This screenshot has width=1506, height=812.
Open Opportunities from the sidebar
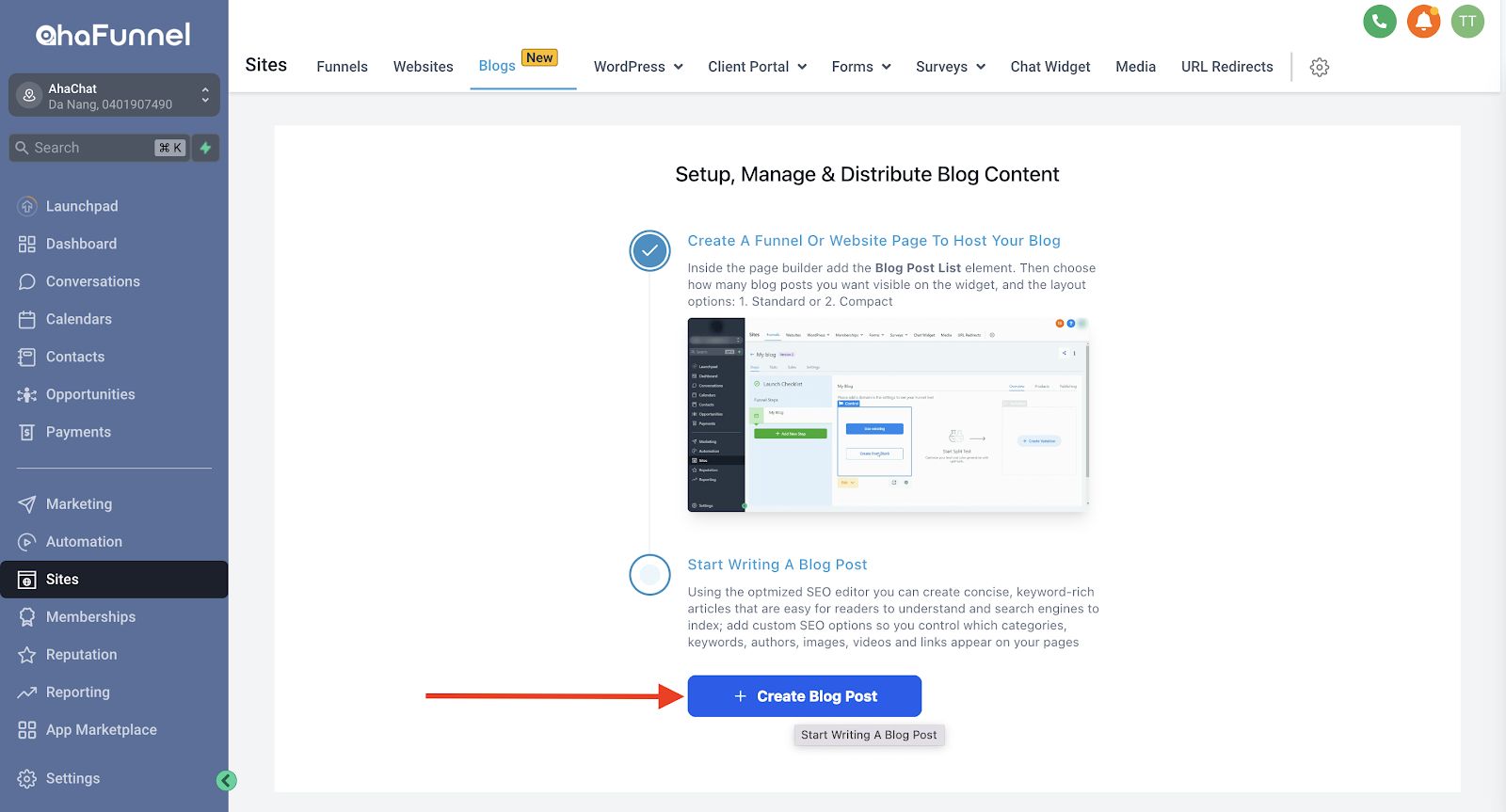90,394
